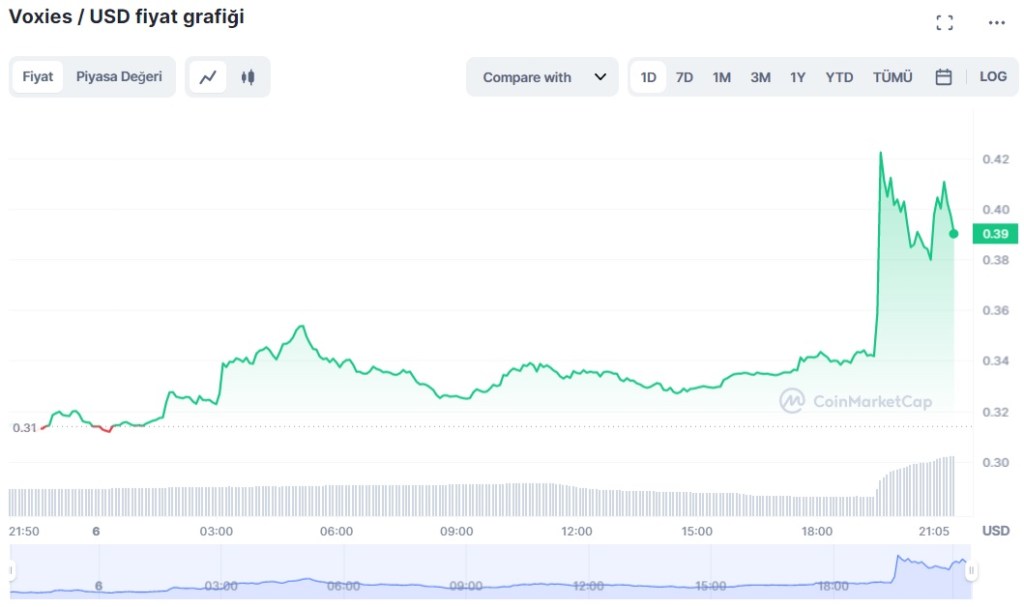This screenshot has width=1024, height=607.
Task: Grab the right range slider handle
Action: (971, 570)
